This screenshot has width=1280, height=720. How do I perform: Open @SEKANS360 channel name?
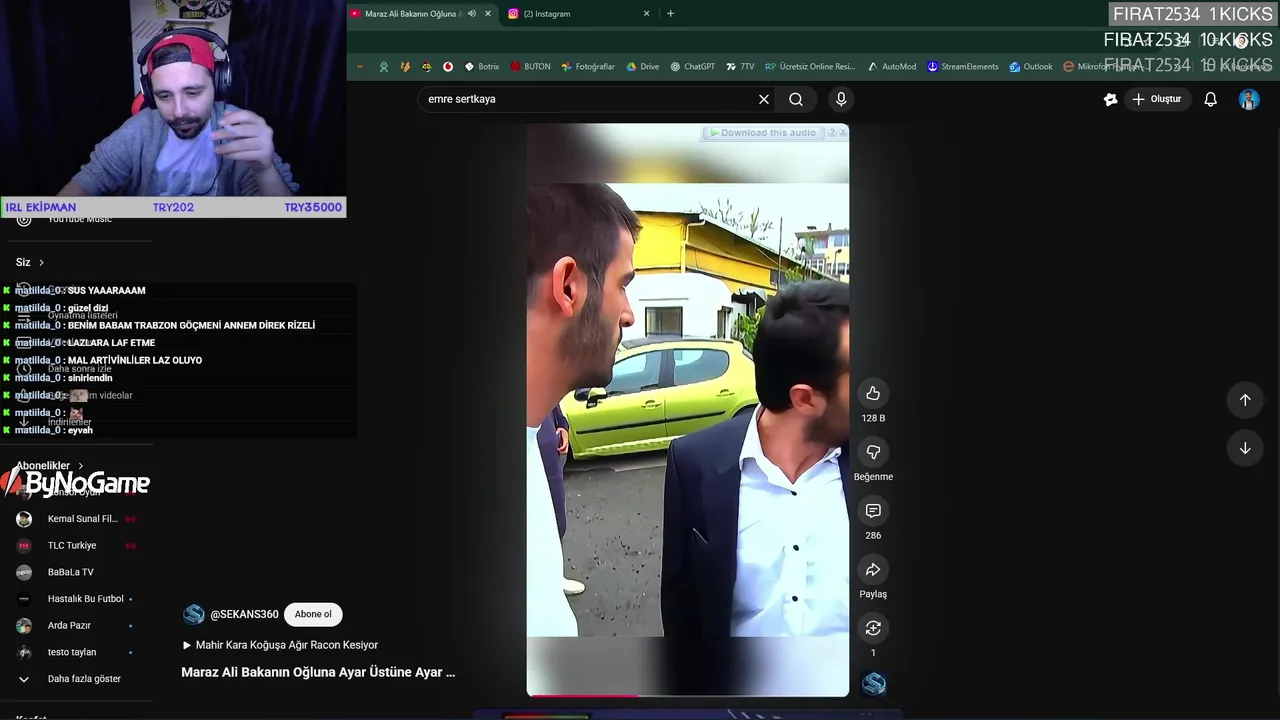(x=244, y=614)
